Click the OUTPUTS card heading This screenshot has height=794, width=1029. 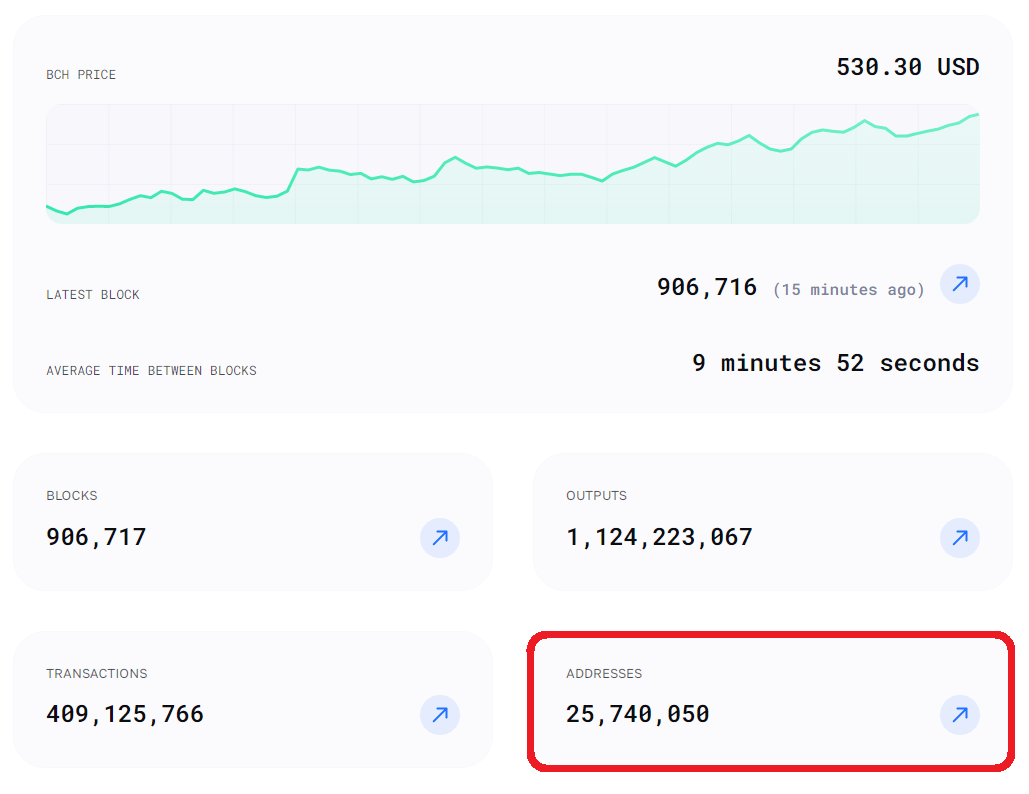pos(596,496)
